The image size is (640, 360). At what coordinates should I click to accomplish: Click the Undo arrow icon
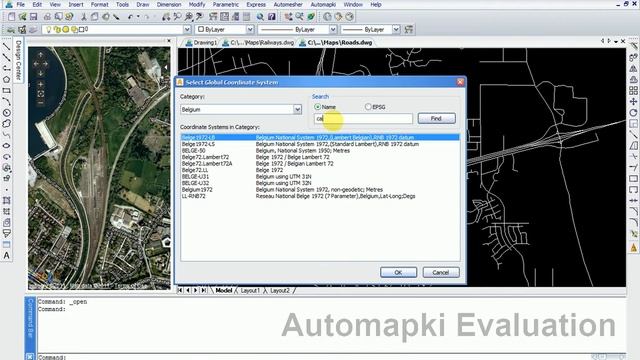click(130, 17)
